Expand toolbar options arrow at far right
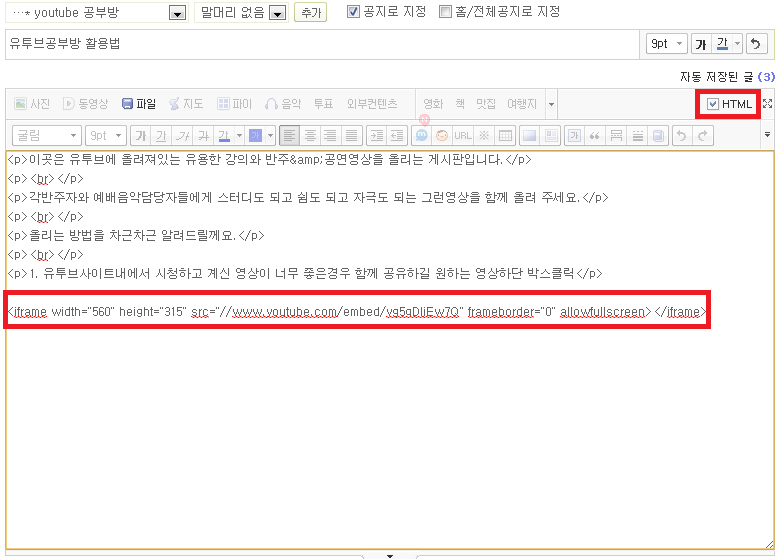 (768, 135)
